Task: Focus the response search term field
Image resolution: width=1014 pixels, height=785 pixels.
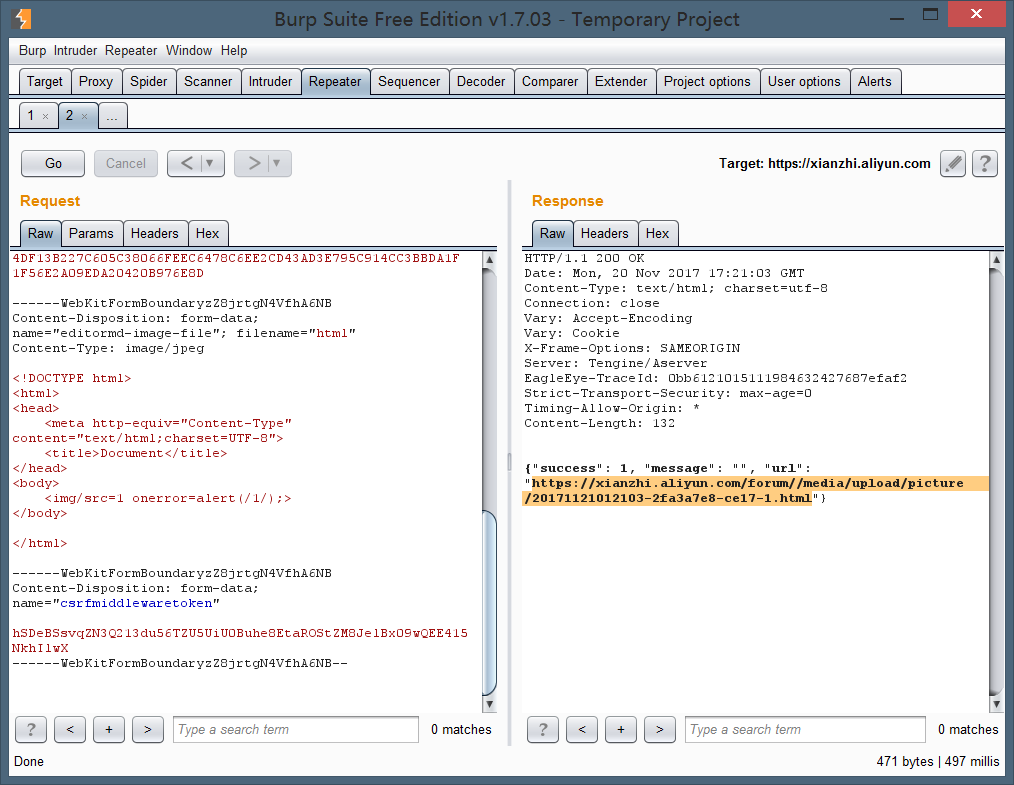Action: [x=805, y=729]
